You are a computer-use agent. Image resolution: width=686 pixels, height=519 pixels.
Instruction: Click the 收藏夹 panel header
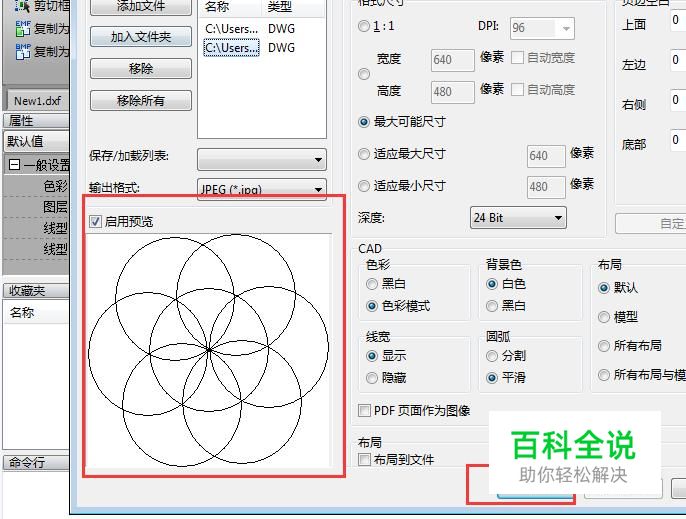click(x=36, y=291)
